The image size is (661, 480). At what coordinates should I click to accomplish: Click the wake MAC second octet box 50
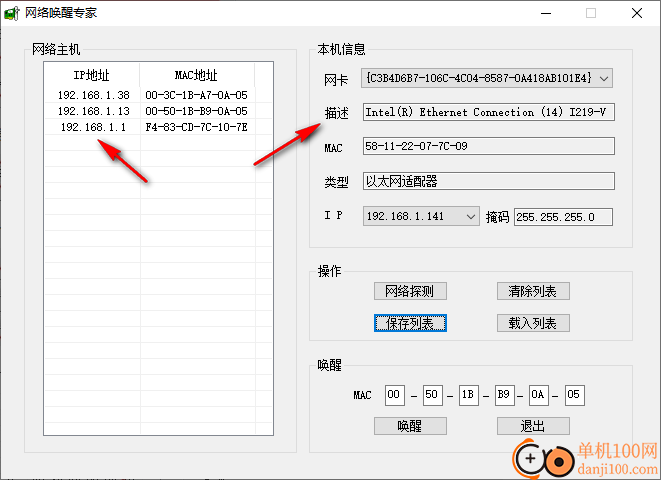pyautogui.click(x=433, y=395)
